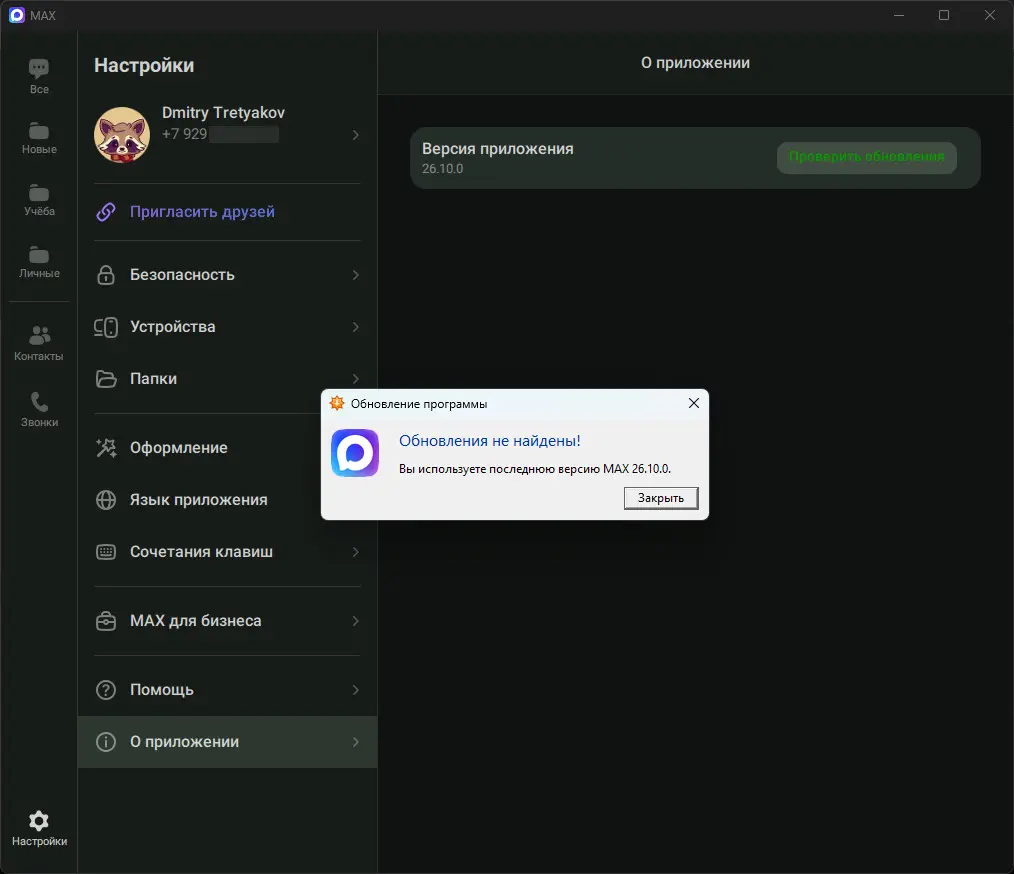Expand the profile chevron next to Dmitry Tretyakov
Image resolution: width=1014 pixels, height=874 pixels.
pyautogui.click(x=356, y=135)
